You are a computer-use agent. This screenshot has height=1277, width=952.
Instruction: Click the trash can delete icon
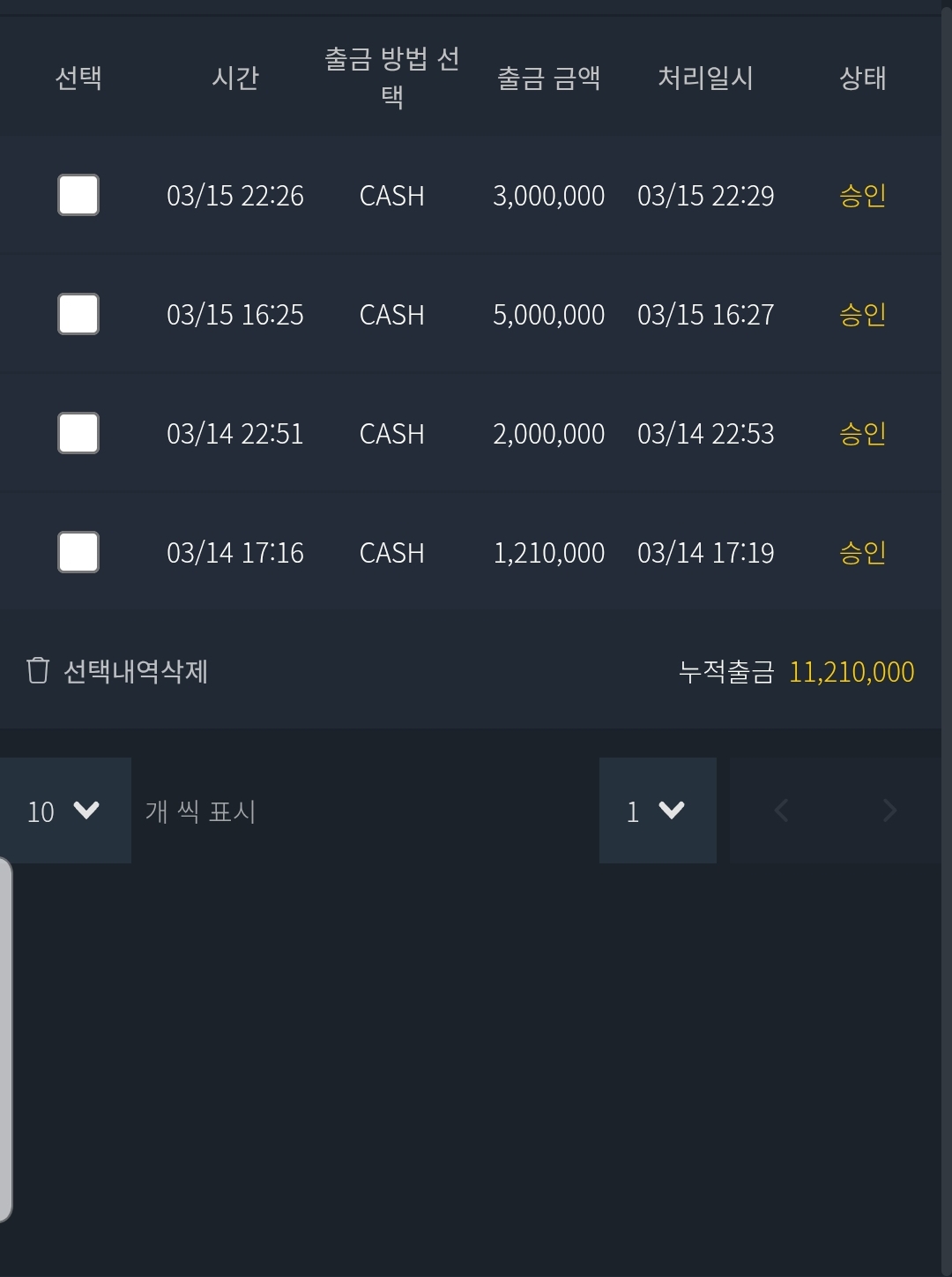coord(38,671)
